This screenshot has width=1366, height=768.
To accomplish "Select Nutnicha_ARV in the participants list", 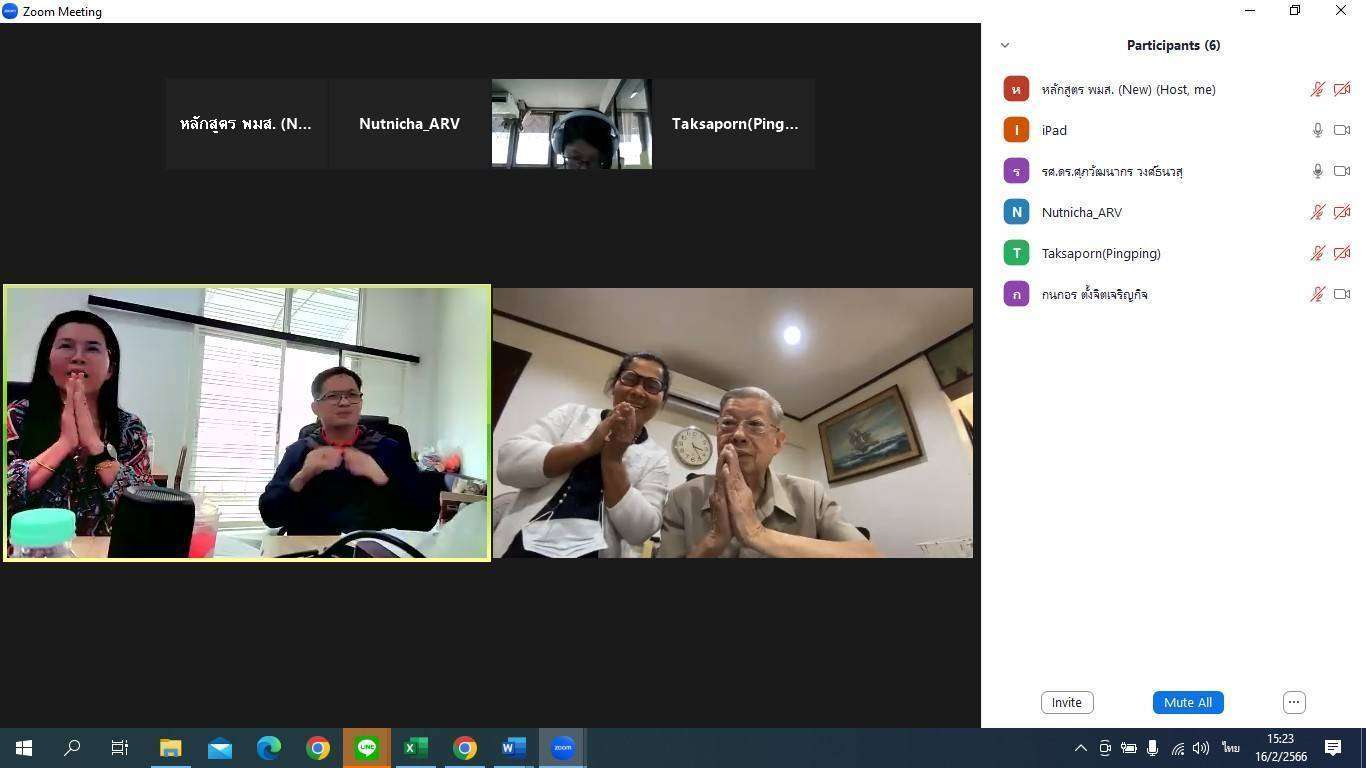I will (x=1082, y=212).
